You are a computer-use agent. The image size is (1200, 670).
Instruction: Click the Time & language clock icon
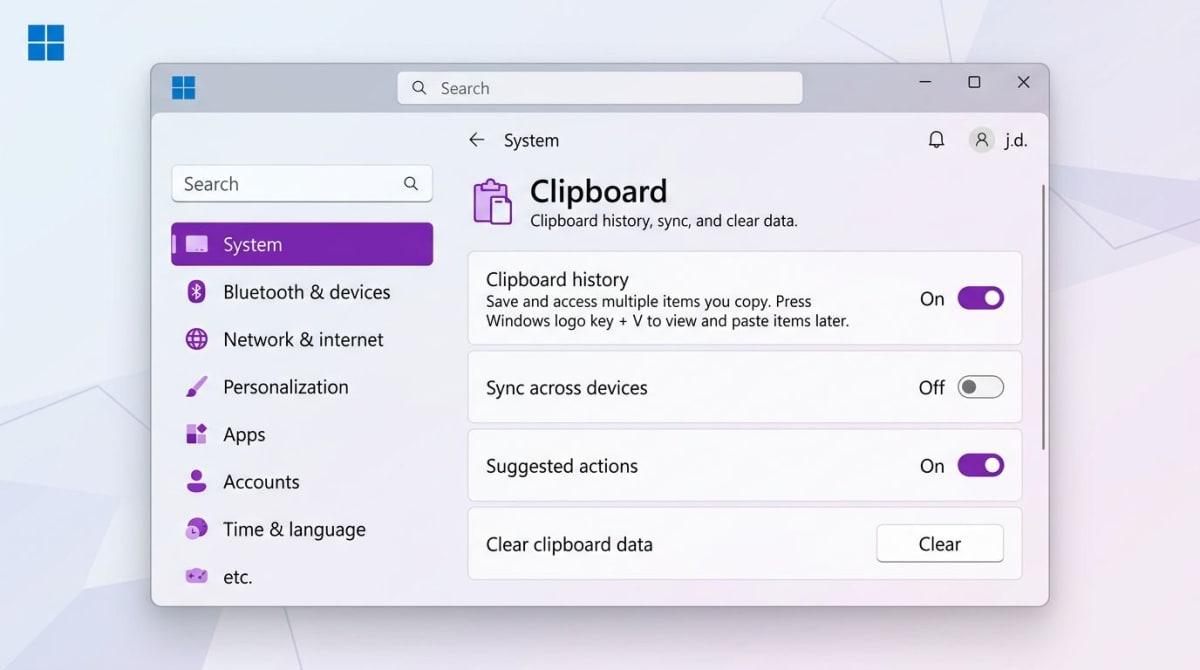(197, 529)
